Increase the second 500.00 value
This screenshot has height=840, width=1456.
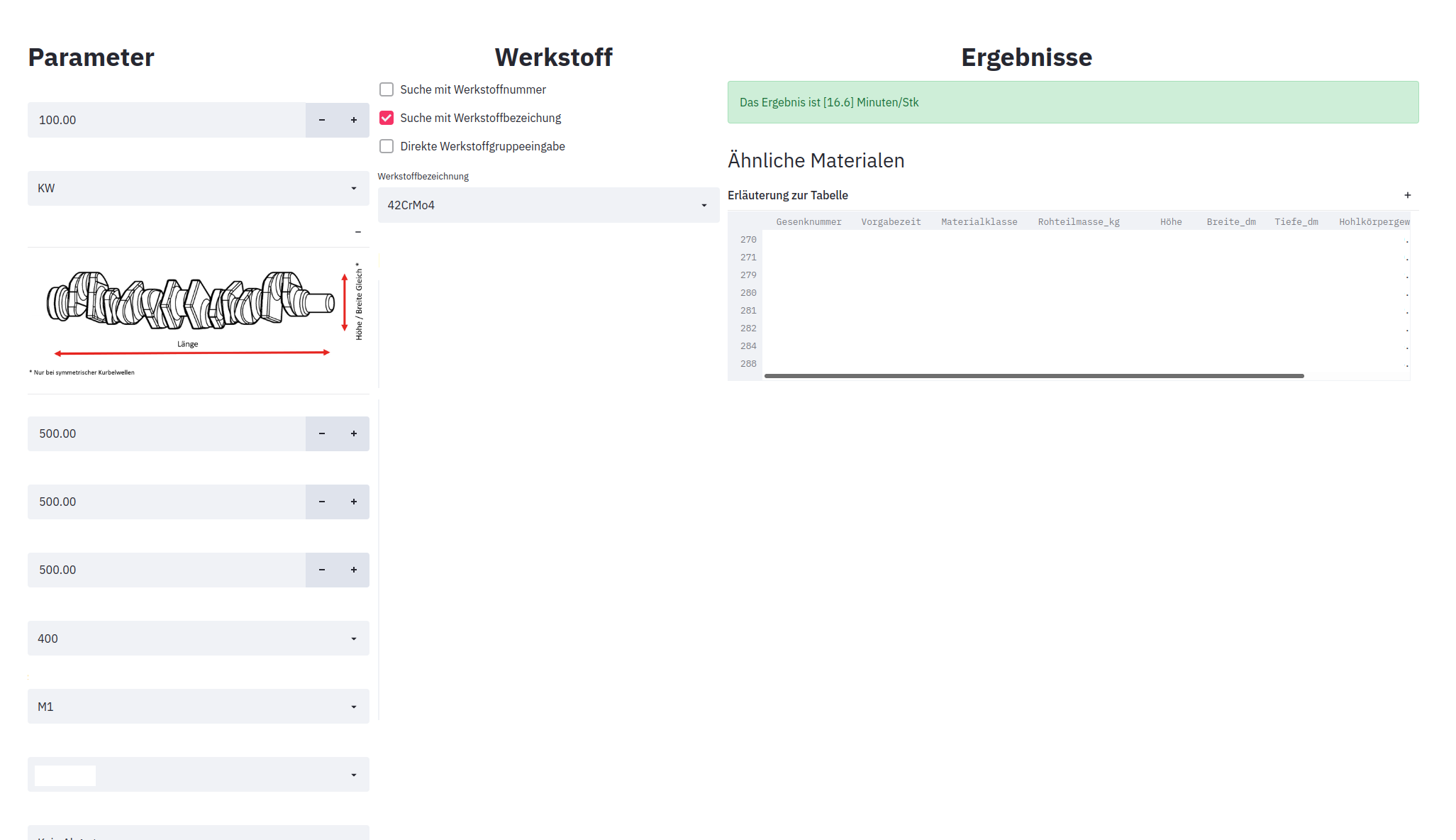(354, 502)
